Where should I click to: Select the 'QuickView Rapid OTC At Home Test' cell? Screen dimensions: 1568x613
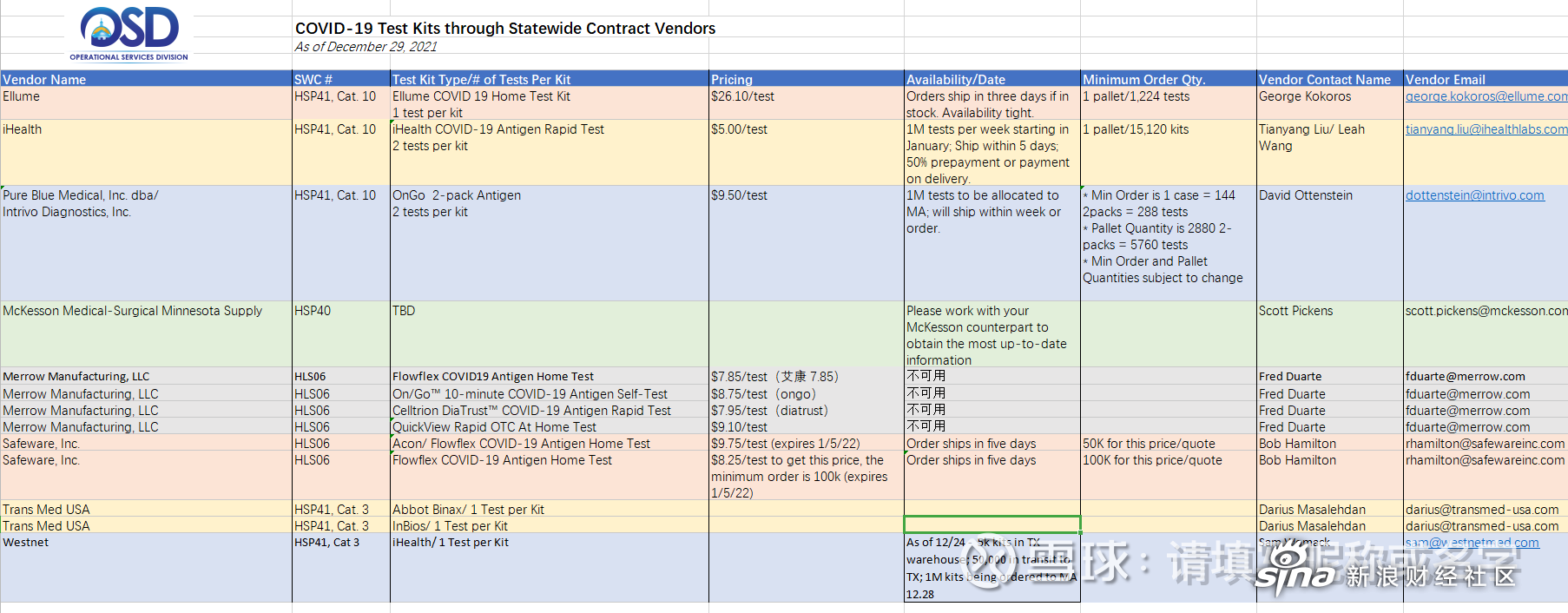click(x=550, y=426)
